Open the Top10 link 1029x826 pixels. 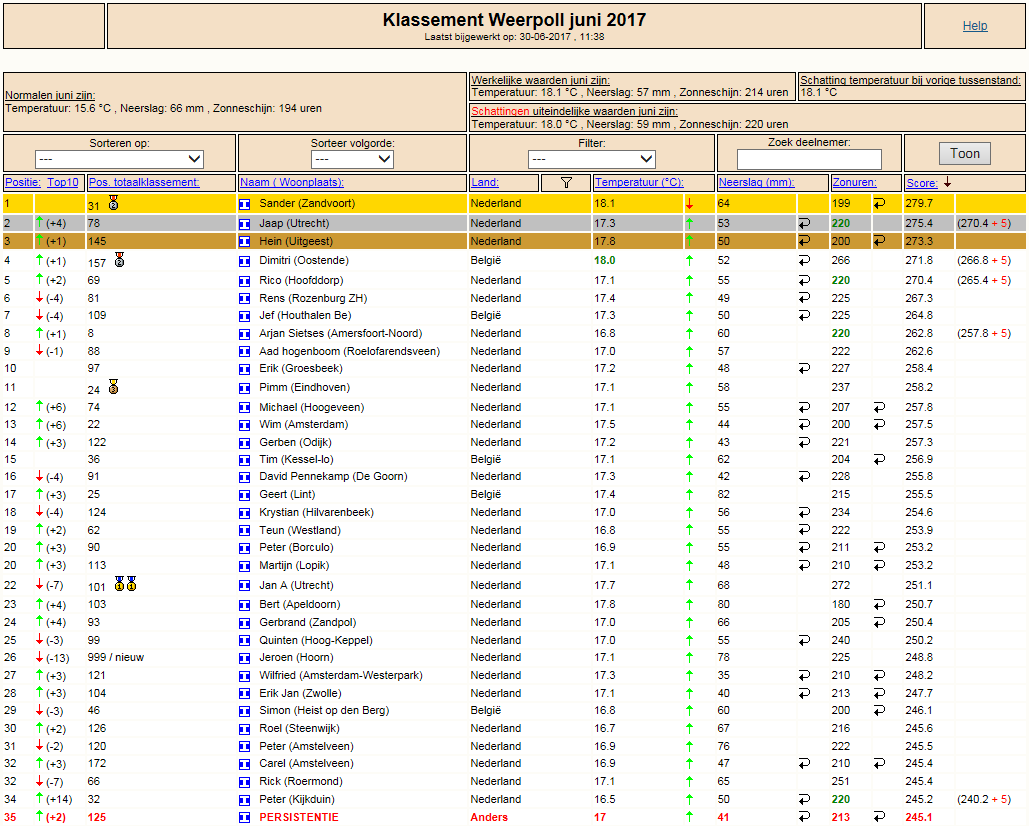[x=63, y=182]
